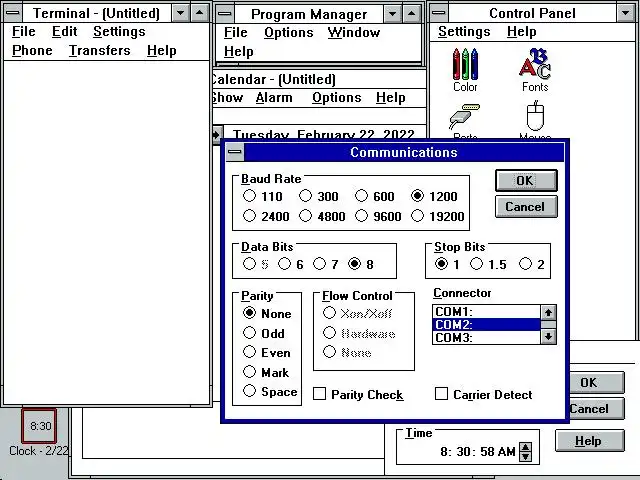640x480 pixels.
Task: Open the Communications dialog system menu box
Action: click(235, 152)
